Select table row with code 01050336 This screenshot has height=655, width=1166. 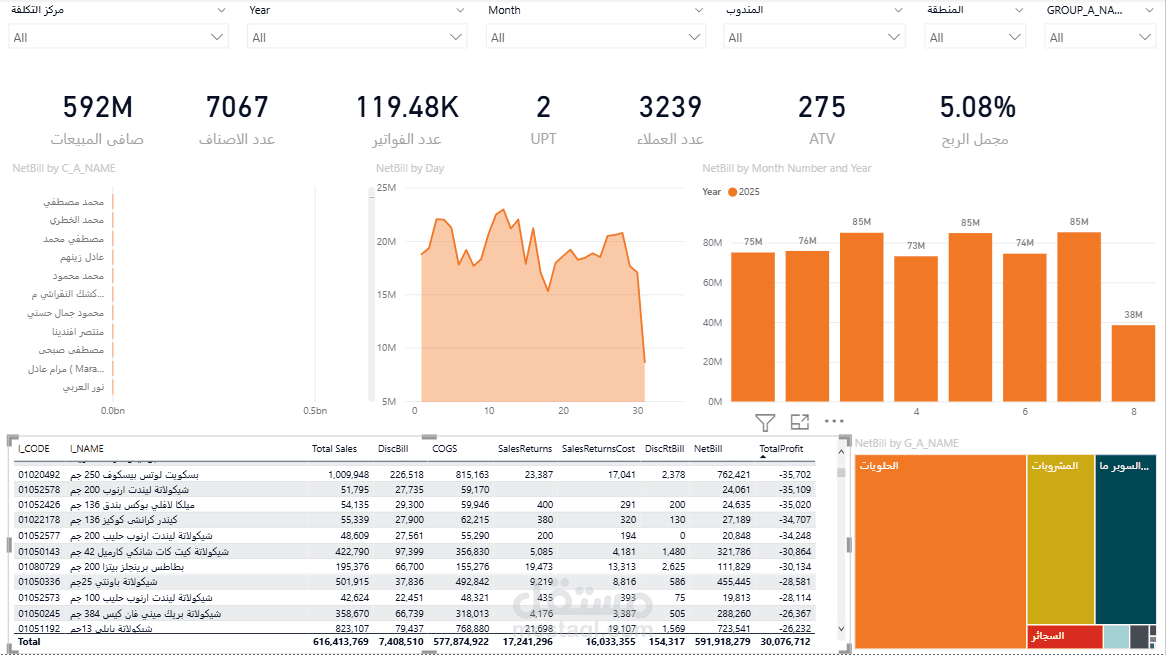click(415, 582)
